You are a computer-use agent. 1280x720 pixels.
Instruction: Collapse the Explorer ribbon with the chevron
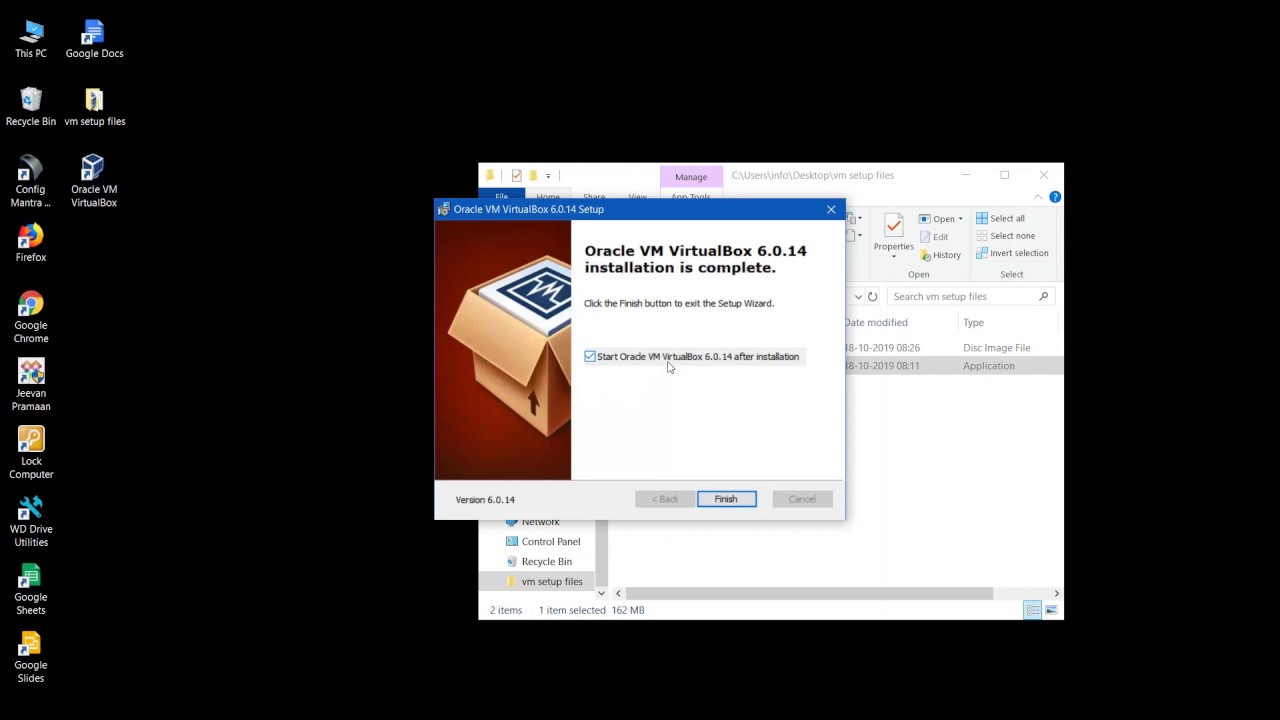tap(1038, 197)
